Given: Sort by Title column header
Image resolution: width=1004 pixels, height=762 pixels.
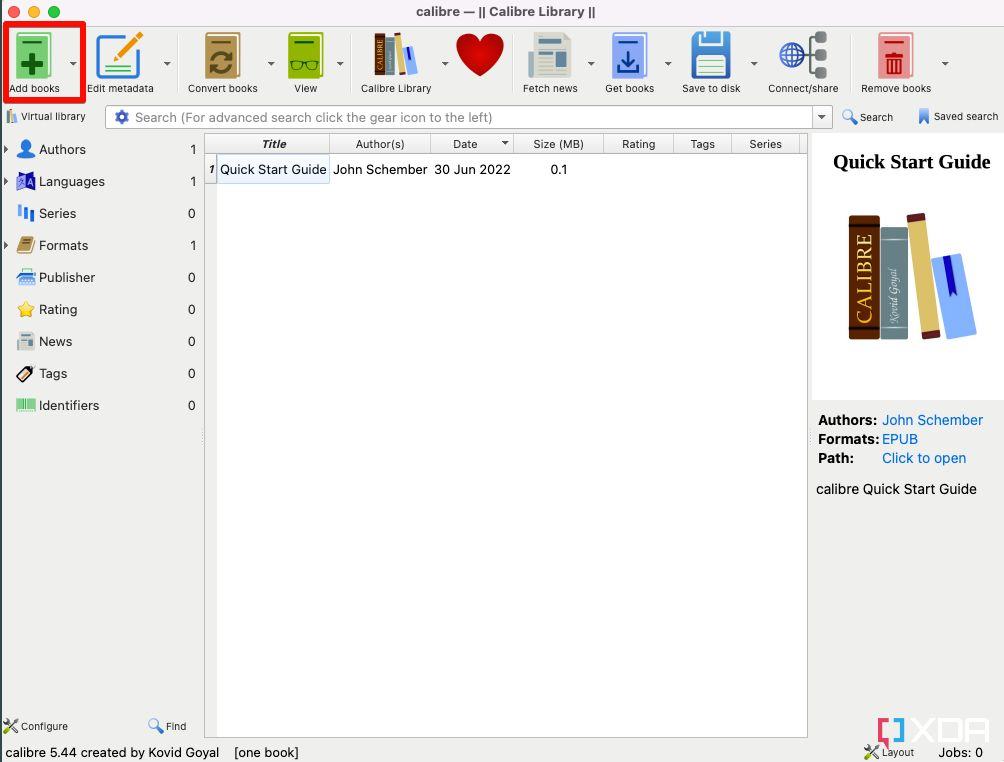Looking at the screenshot, I should (x=273, y=144).
